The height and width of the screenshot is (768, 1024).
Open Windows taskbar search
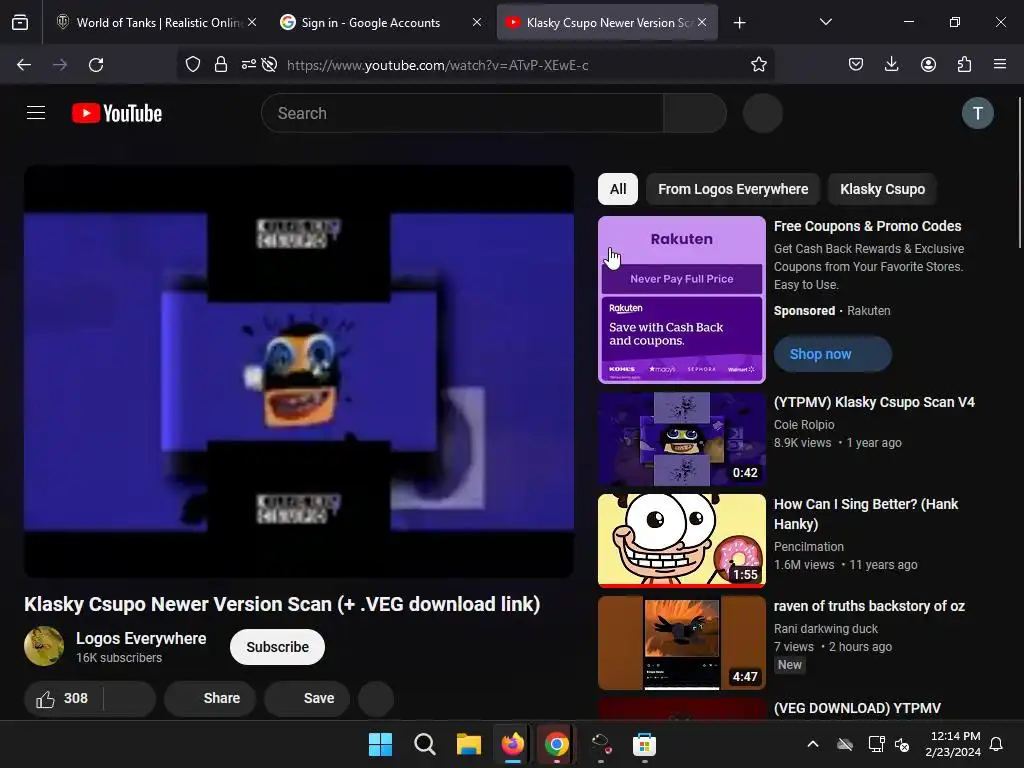pos(424,744)
